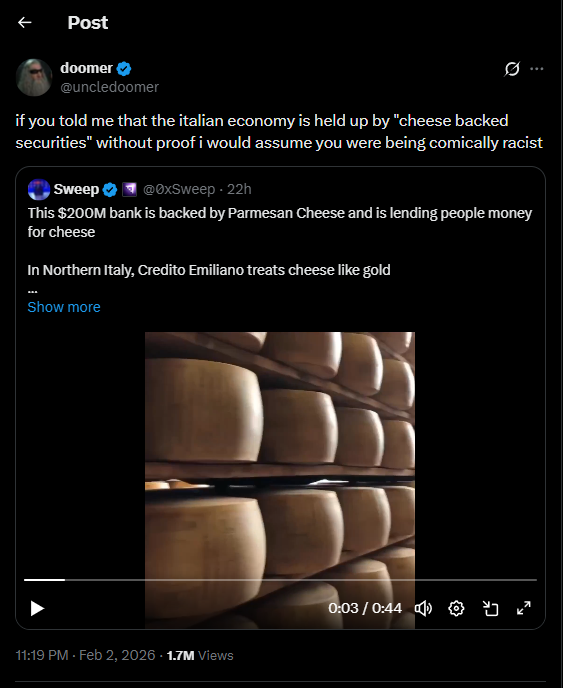This screenshot has height=688, width=563.
Task: Toggle picture-in-picture mode for the video
Action: click(490, 609)
